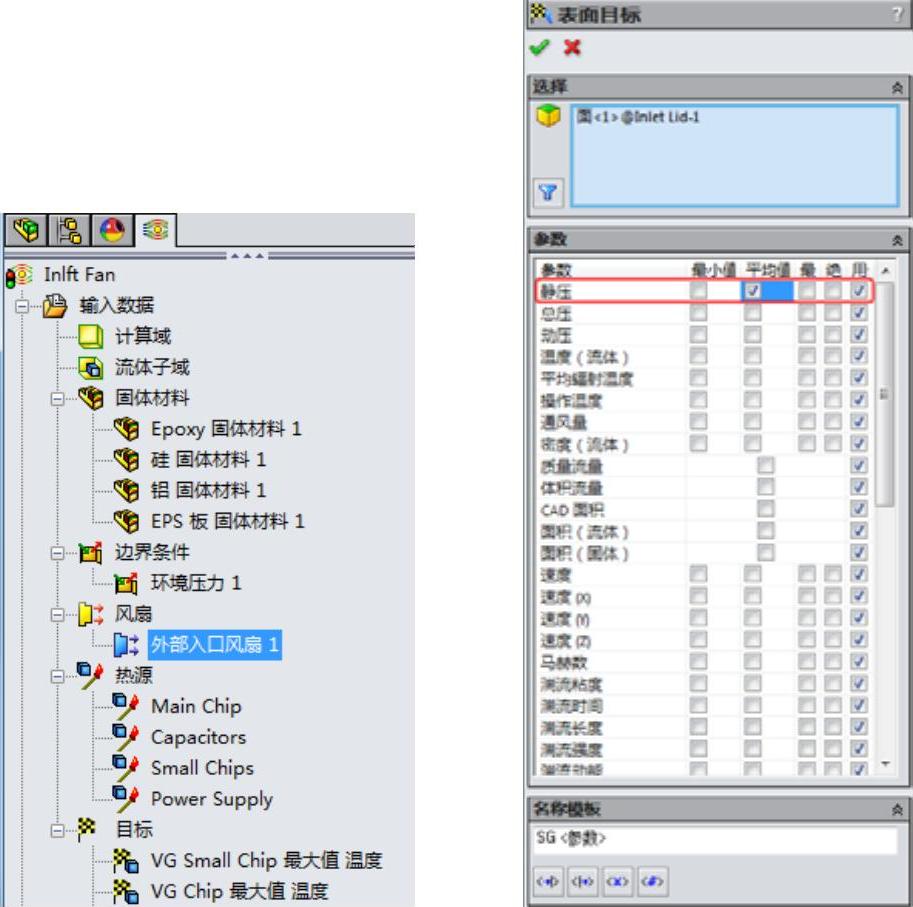The width and height of the screenshot is (913, 907).
Task: Select the Capacitors heat source
Action: point(199,737)
